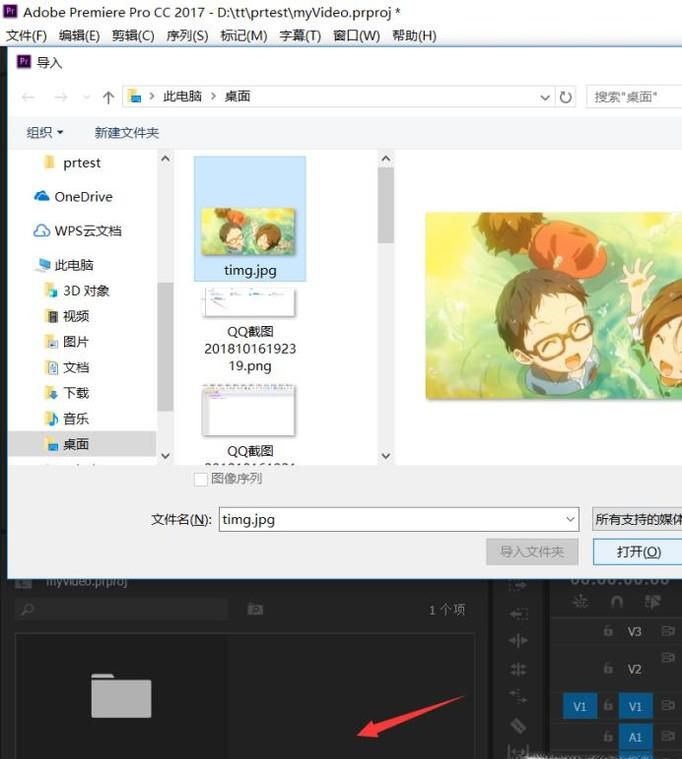Open 音乐 folder in tree

pyautogui.click(x=66, y=419)
